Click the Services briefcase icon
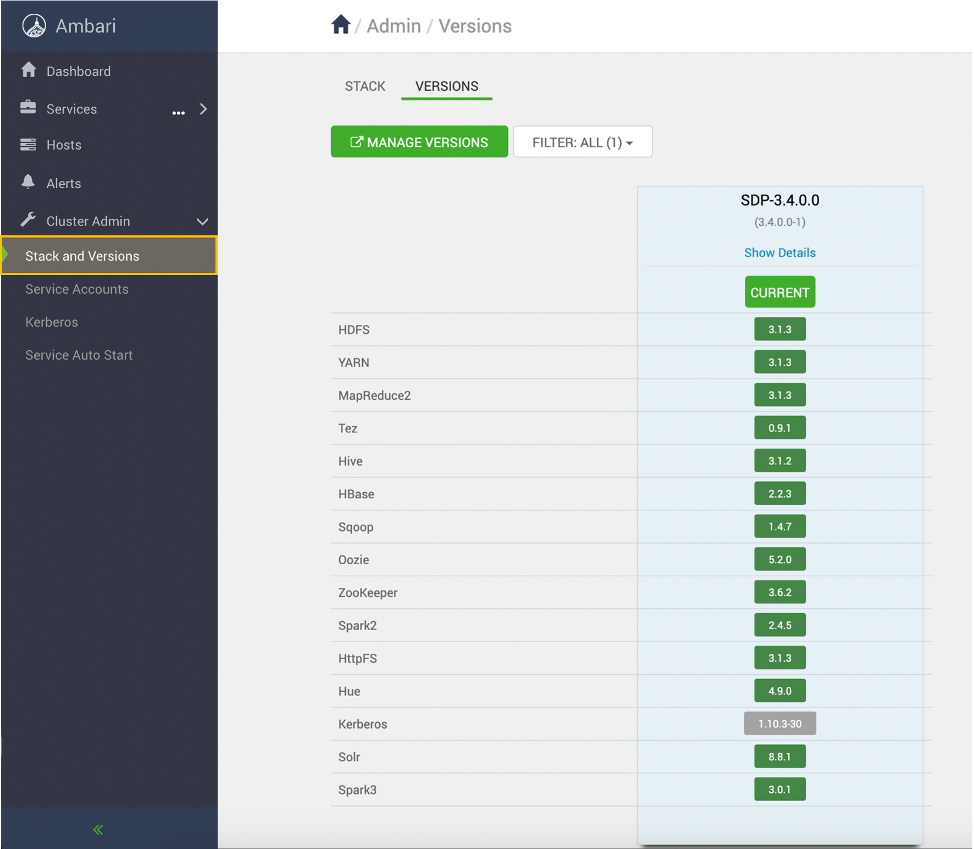 coord(28,107)
